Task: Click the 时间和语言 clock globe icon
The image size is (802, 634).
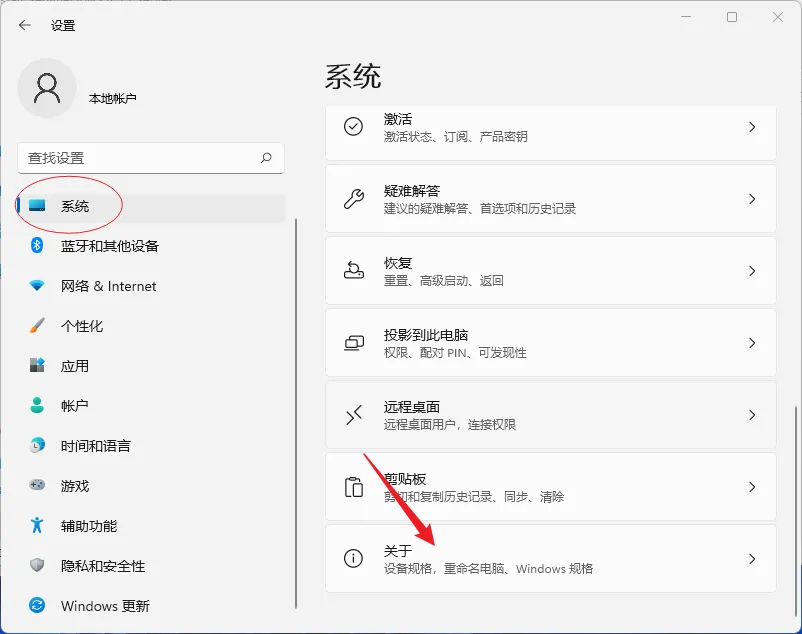Action: [x=37, y=445]
